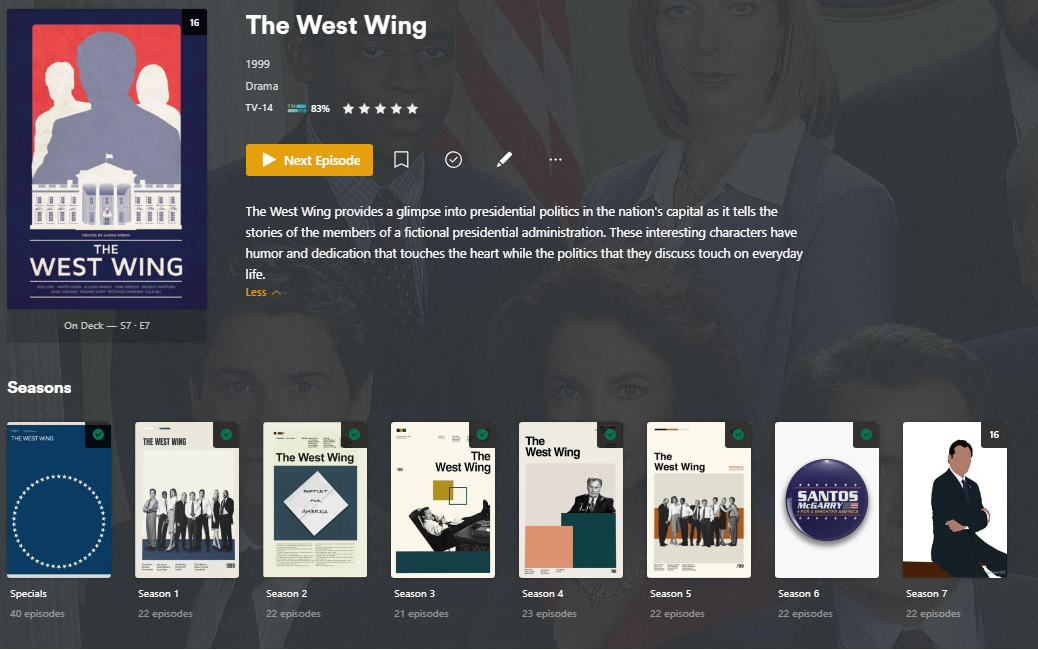
Task: Open the Season 3 poster thumbnail
Action: pyautogui.click(x=443, y=500)
